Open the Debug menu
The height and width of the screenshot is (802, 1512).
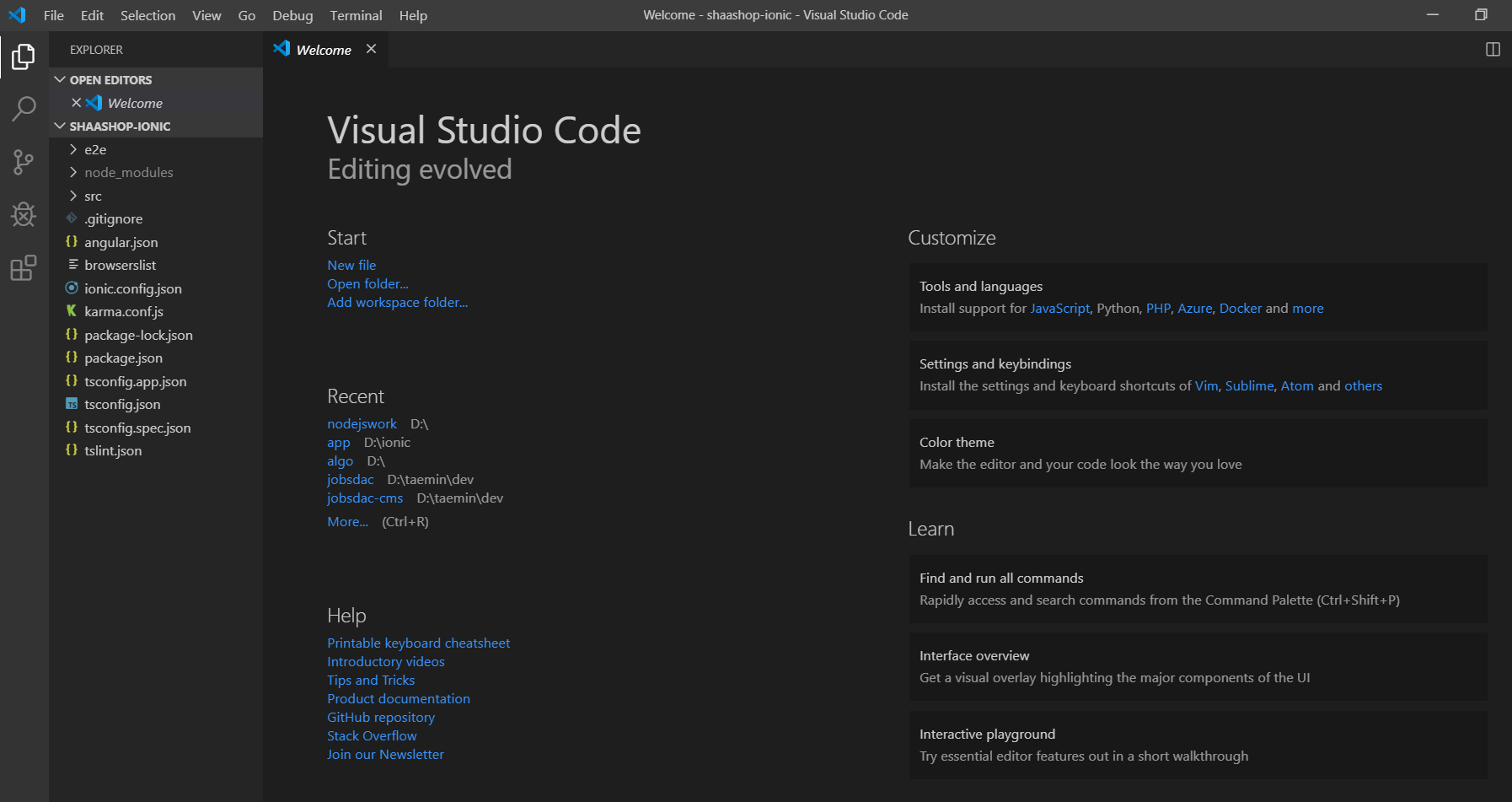coord(292,15)
